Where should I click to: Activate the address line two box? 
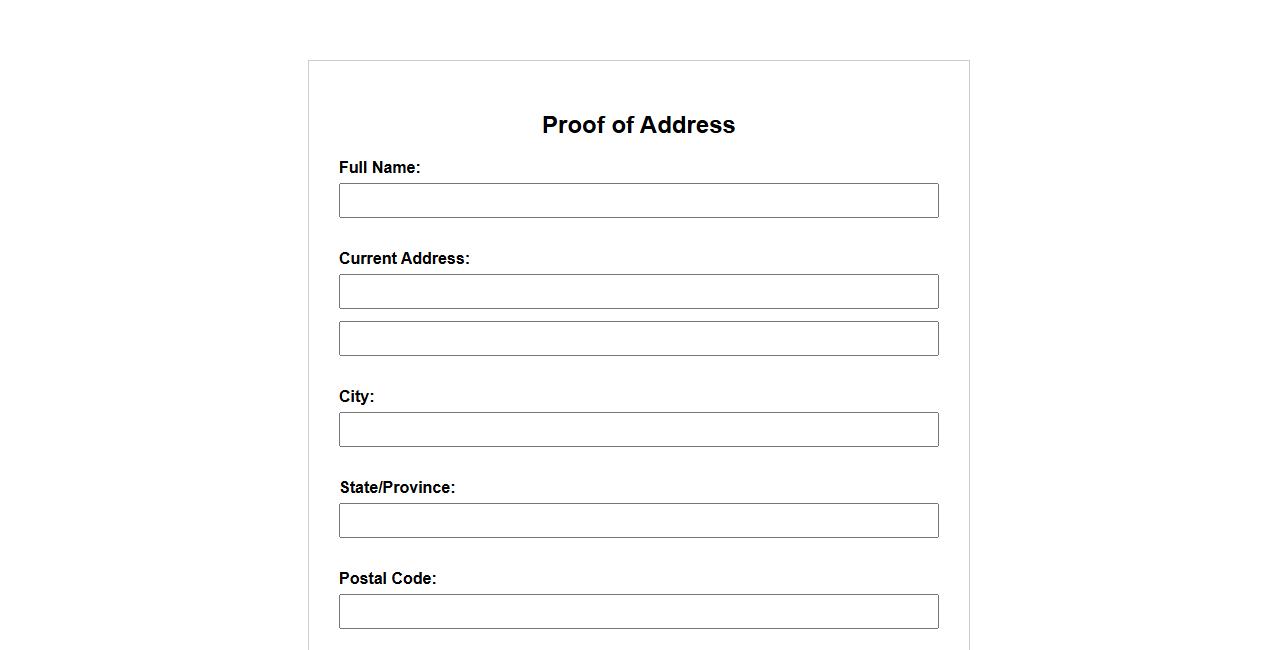pos(638,338)
